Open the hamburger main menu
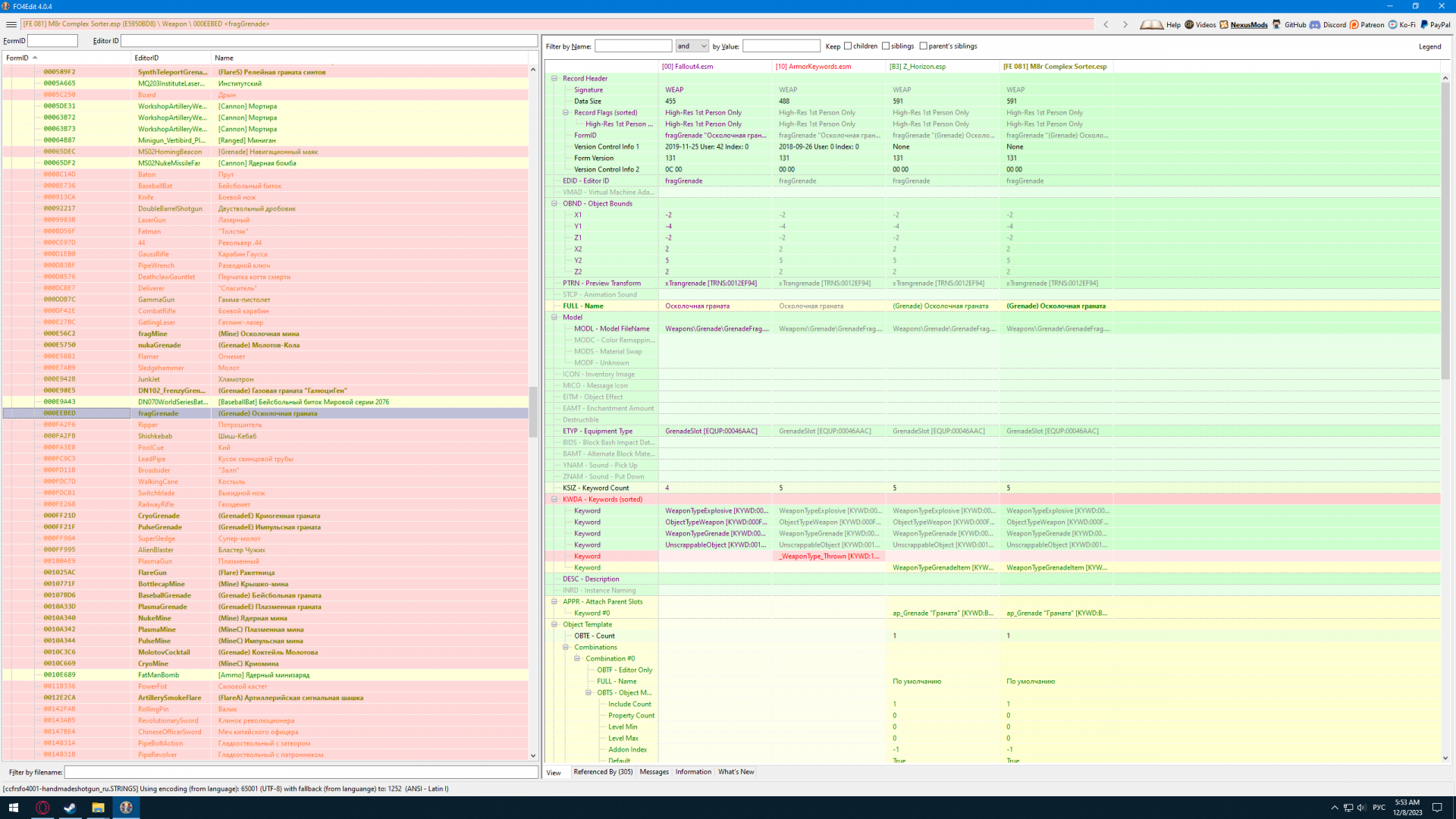 pos(11,24)
